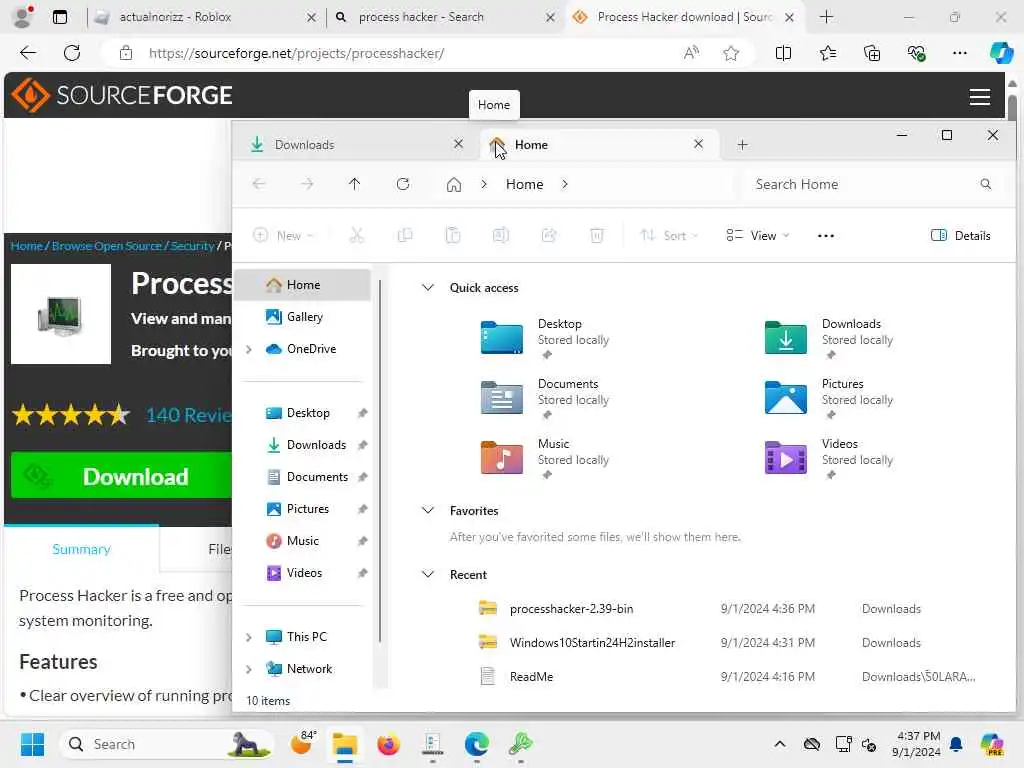The height and width of the screenshot is (768, 1024).
Task: Click the Paste clipboard icon in File Explorer
Action: 453,235
